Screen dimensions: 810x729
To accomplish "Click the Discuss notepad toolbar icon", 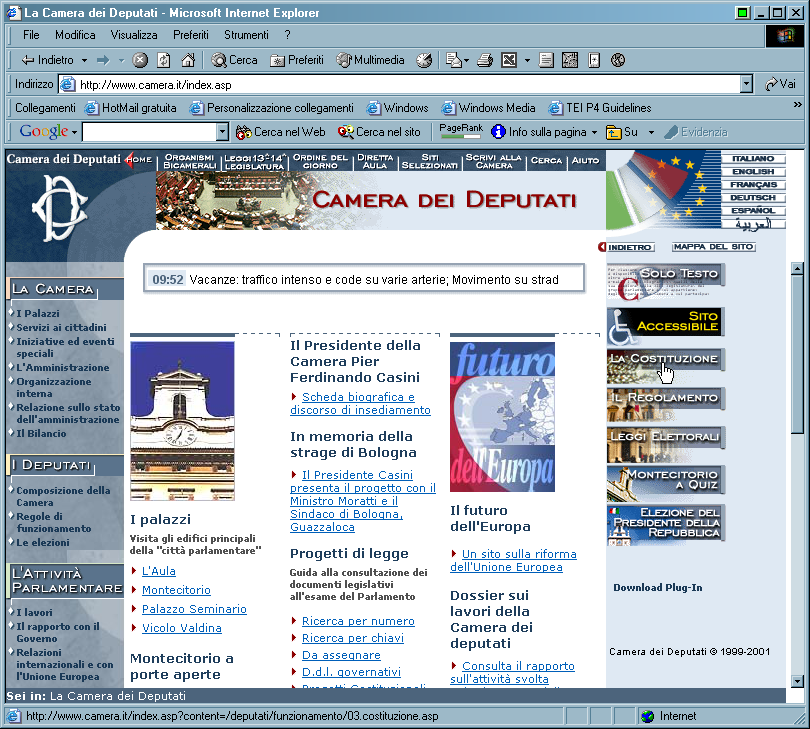I will 546,60.
